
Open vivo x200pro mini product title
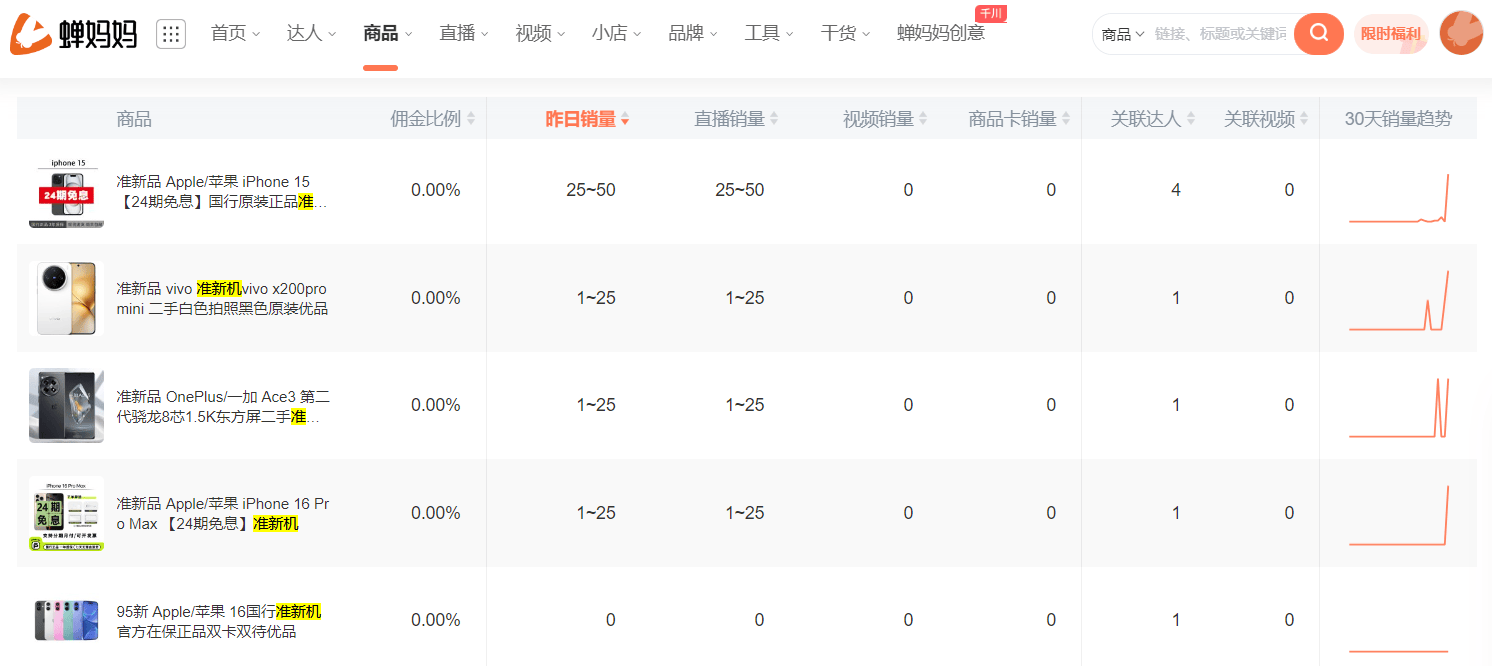point(222,298)
